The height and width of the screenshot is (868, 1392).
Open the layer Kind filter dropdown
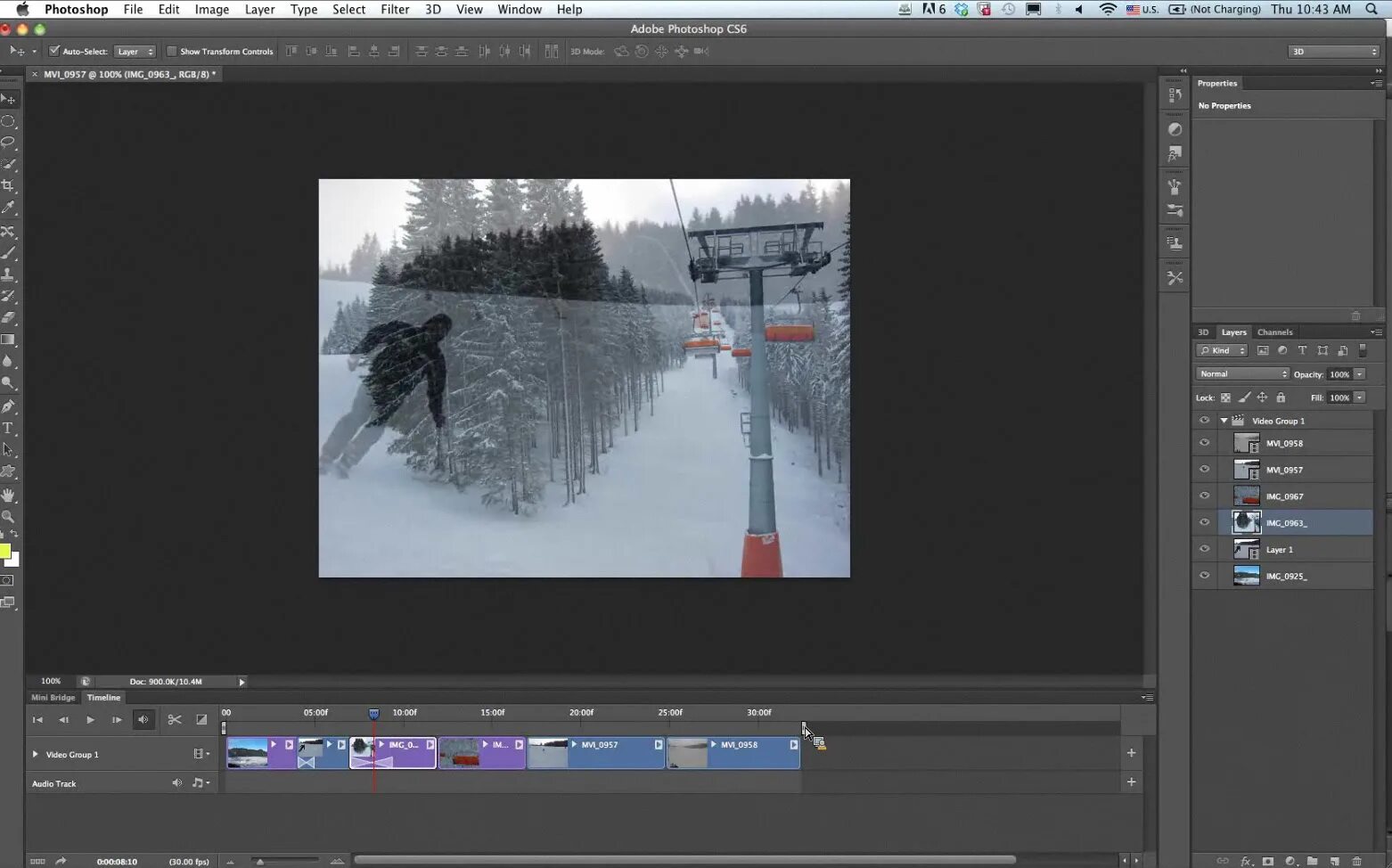point(1222,350)
